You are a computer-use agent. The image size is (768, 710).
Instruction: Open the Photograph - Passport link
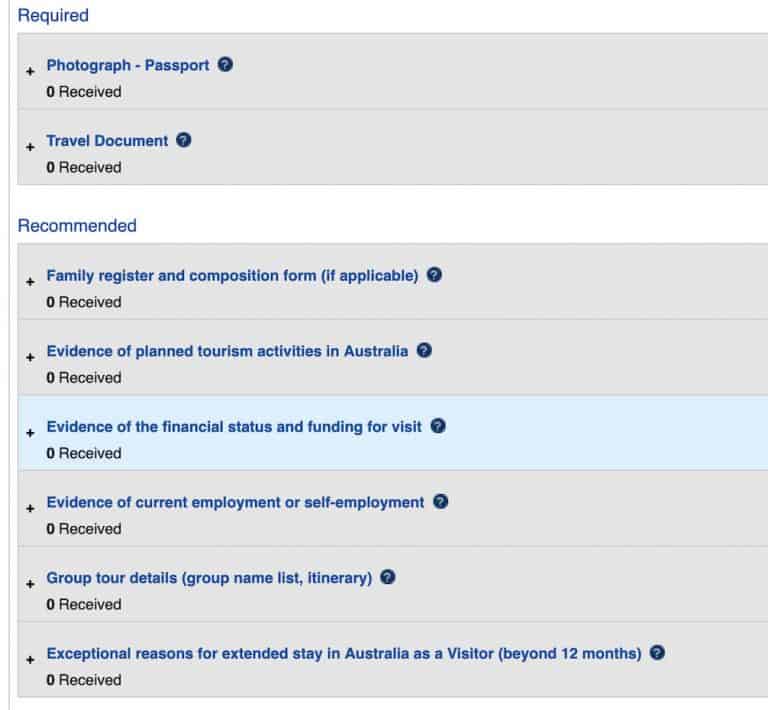pyautogui.click(x=128, y=65)
